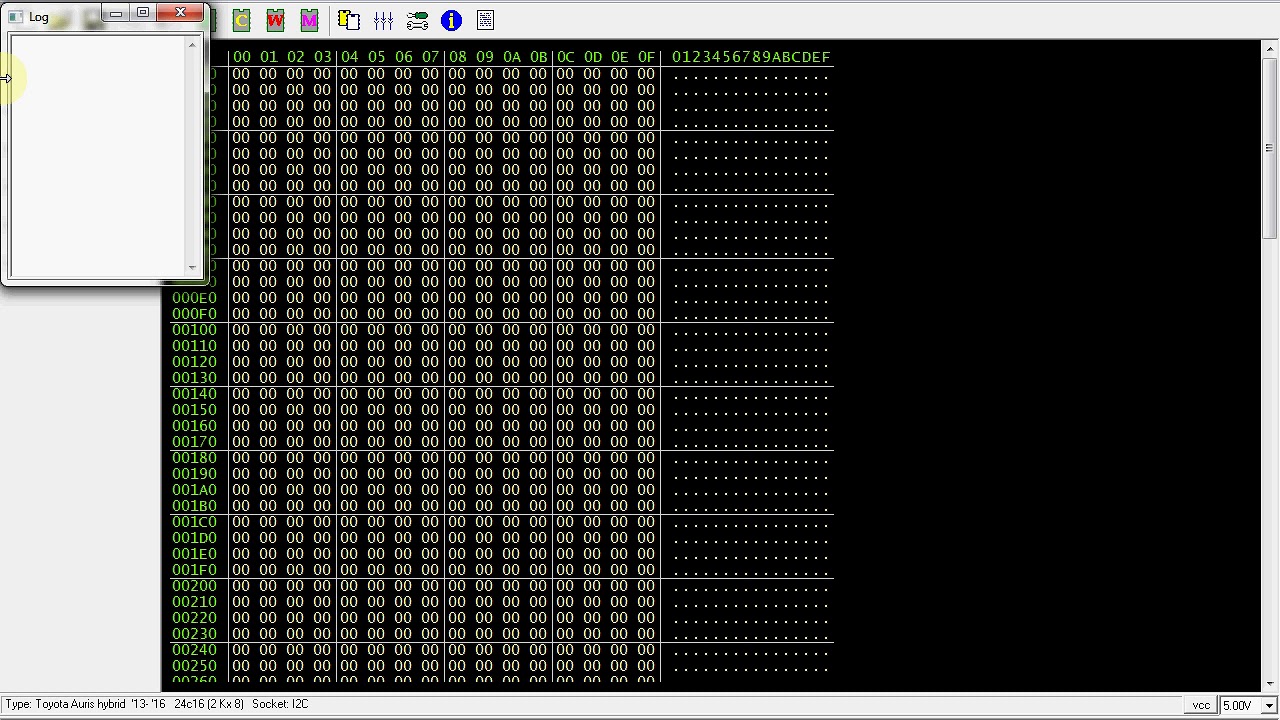
Task: Click the yellow C chip icon
Action: [242, 20]
